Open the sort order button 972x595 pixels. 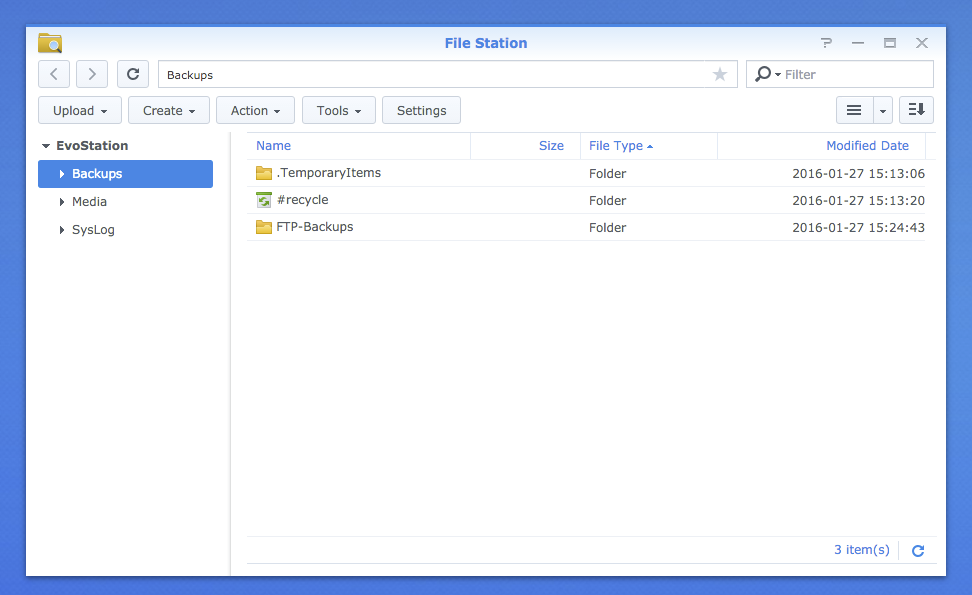coord(916,110)
